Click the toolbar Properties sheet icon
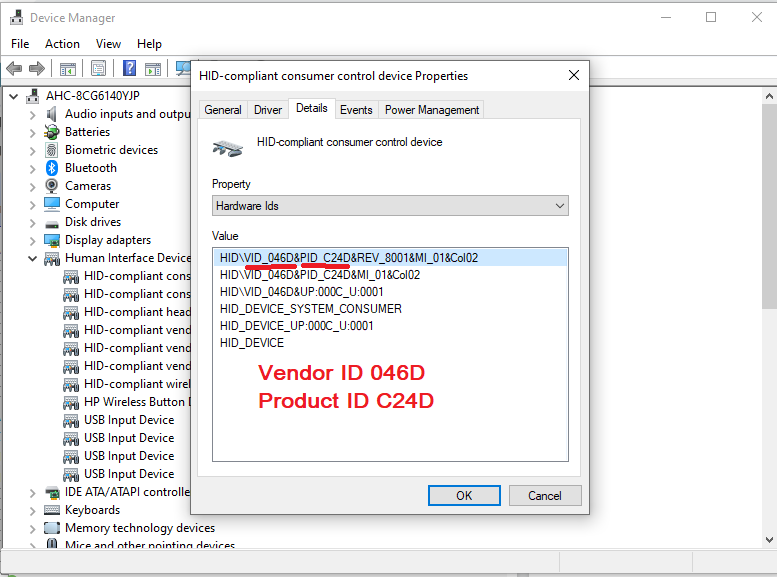Viewport: 777px width, 577px height. point(98,69)
